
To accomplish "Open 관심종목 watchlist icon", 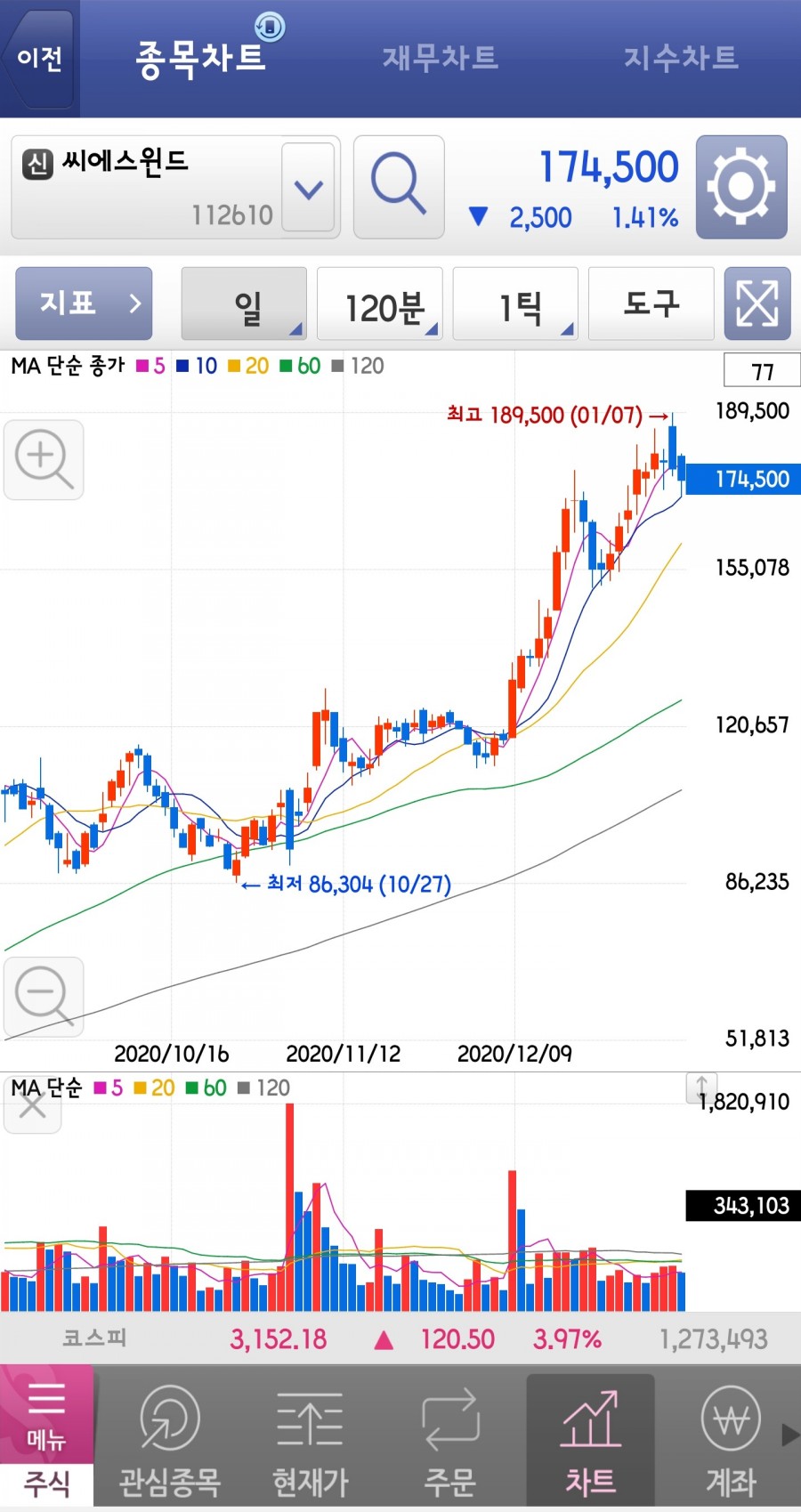I will 169,1440.
